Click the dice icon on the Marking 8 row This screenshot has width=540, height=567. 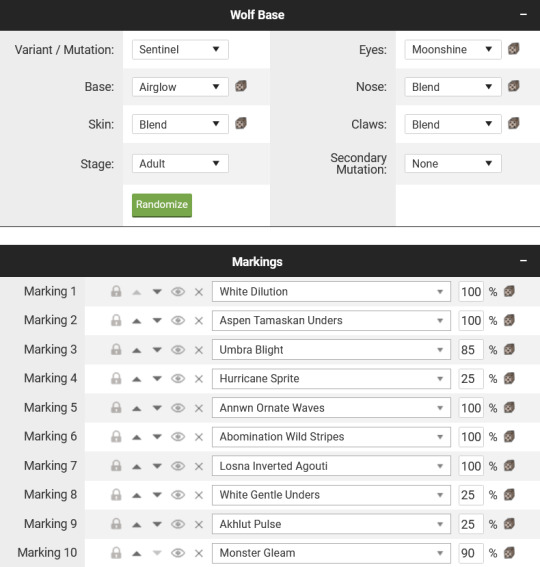coord(509,495)
